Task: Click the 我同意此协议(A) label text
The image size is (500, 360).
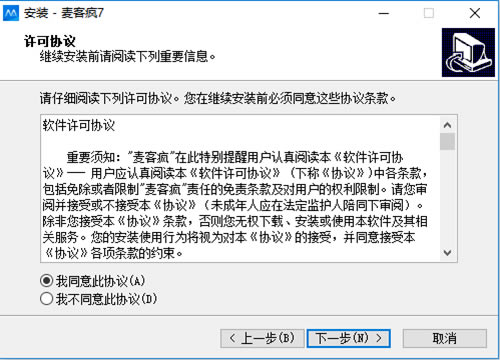Action: pos(100,281)
